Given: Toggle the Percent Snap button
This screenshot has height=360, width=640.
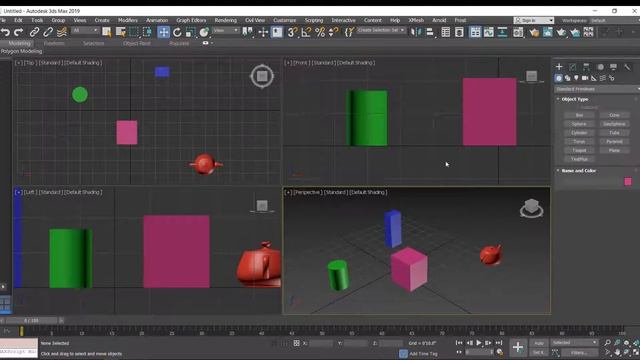Looking at the screenshot, I should point(320,32).
